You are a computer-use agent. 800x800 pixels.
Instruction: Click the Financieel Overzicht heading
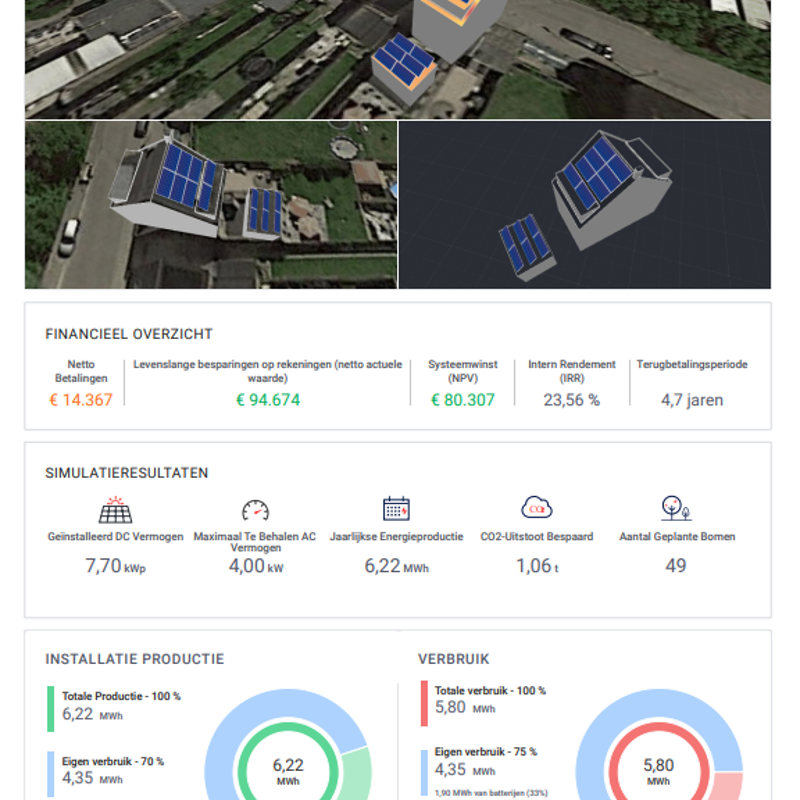129,334
